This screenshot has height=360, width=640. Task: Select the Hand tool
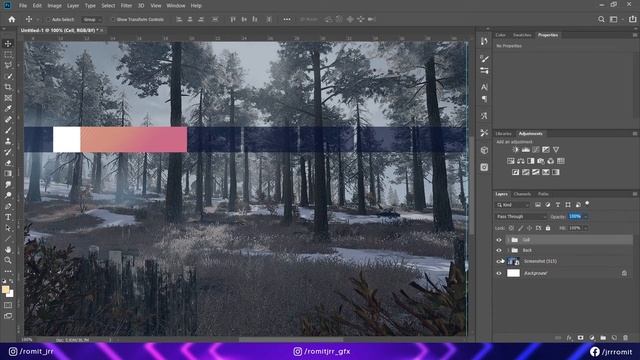[8, 249]
